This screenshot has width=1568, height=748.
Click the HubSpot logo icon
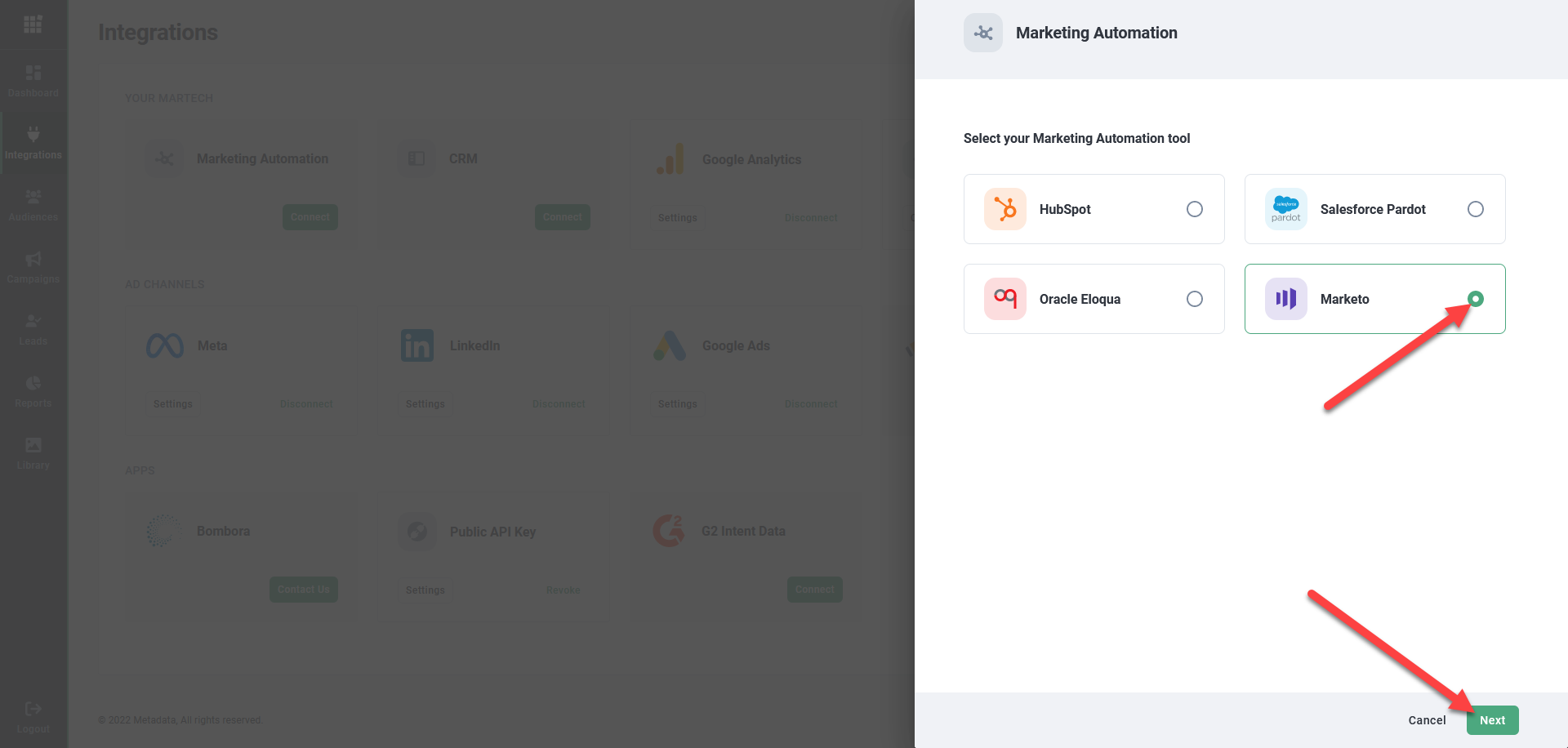pyautogui.click(x=1005, y=209)
